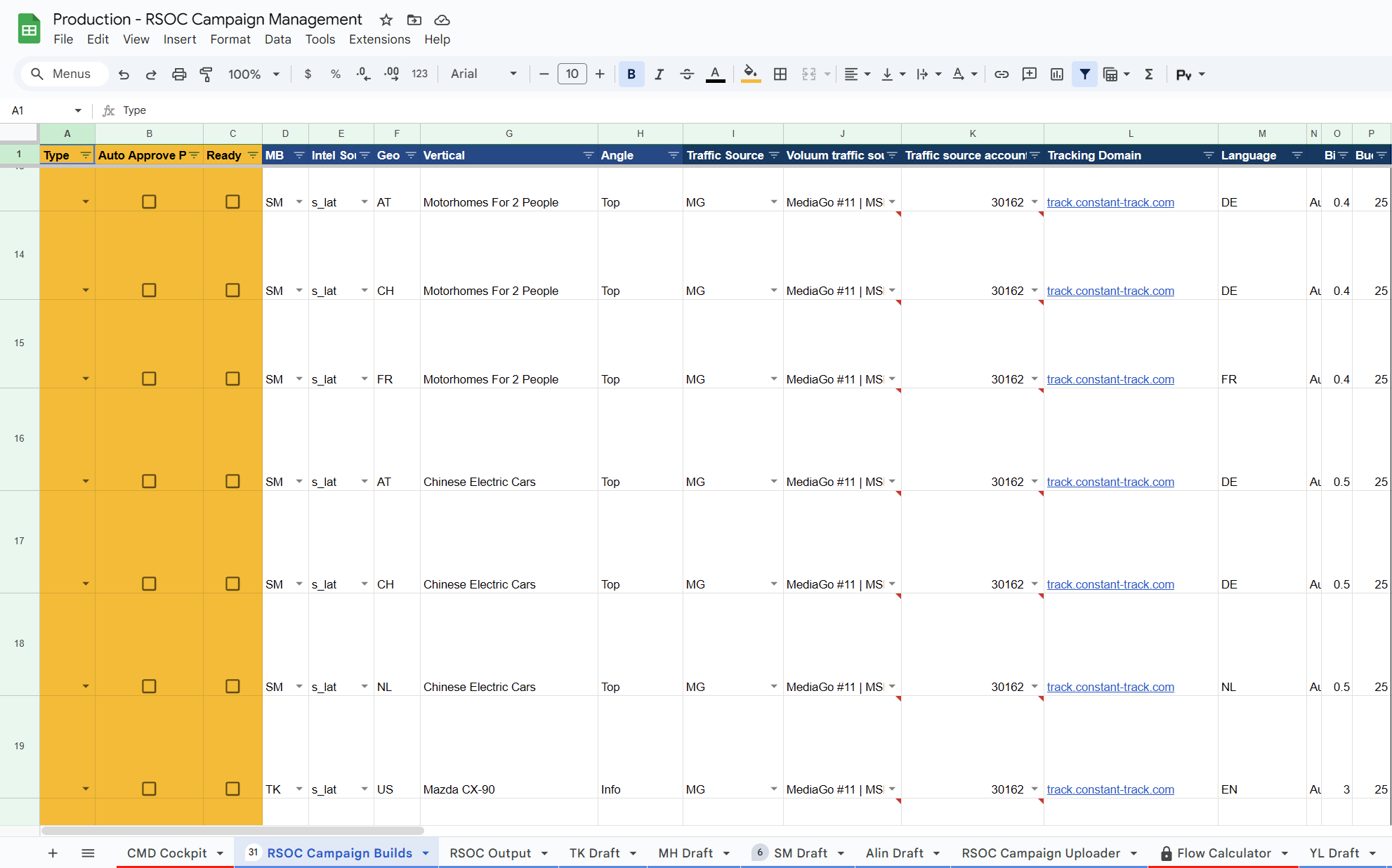Pick a fill color from the paint bucket swatch
Viewport: 1392px width, 868px height.
click(x=750, y=74)
